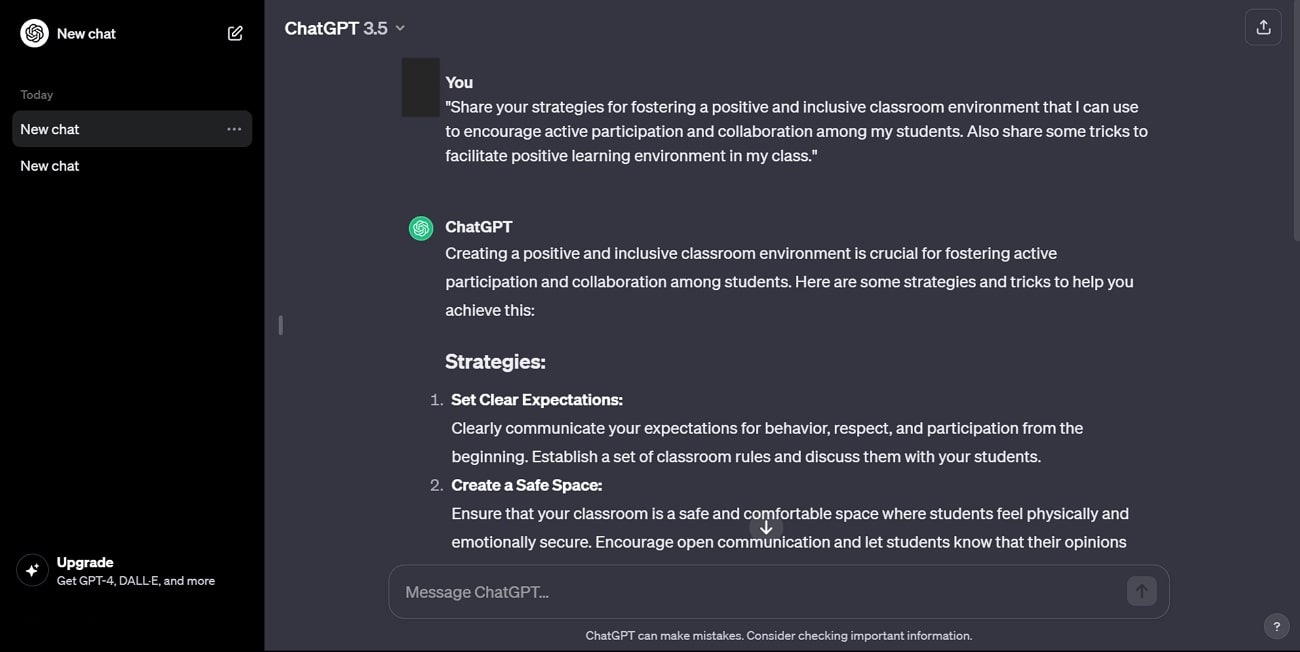The image size is (1300, 652).
Task: Open the options menu for the highlighted chat
Action: [x=234, y=128]
